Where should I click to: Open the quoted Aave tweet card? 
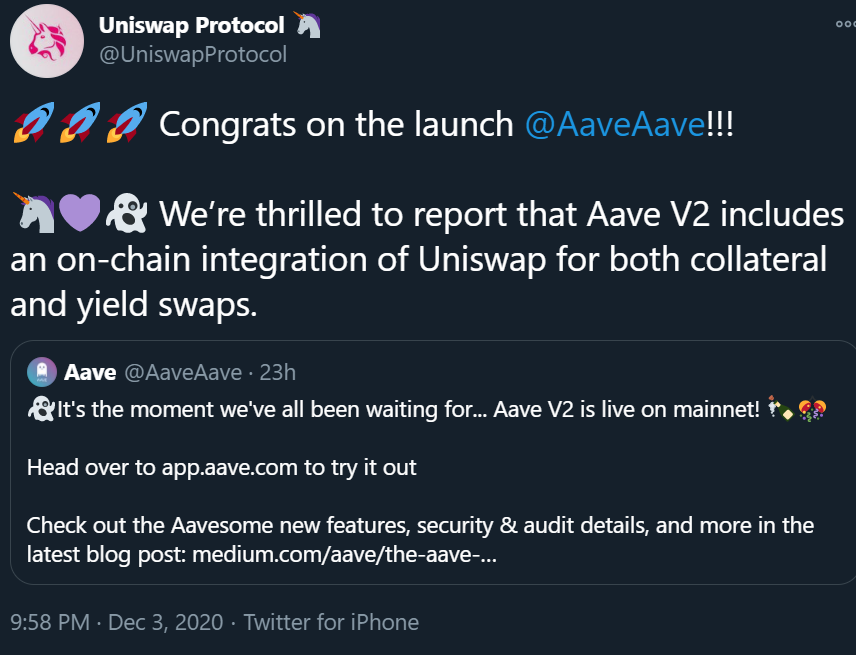point(433,462)
